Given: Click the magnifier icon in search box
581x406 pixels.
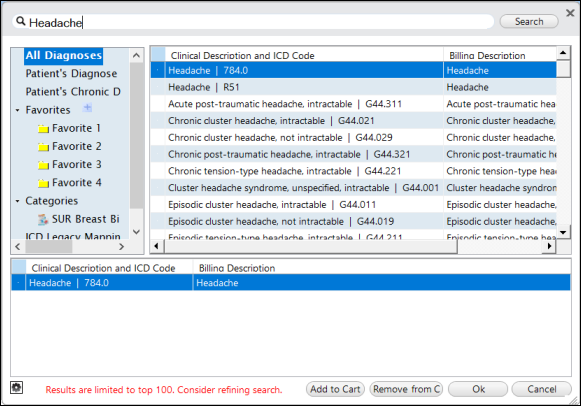Looking at the screenshot, I should point(21,21).
